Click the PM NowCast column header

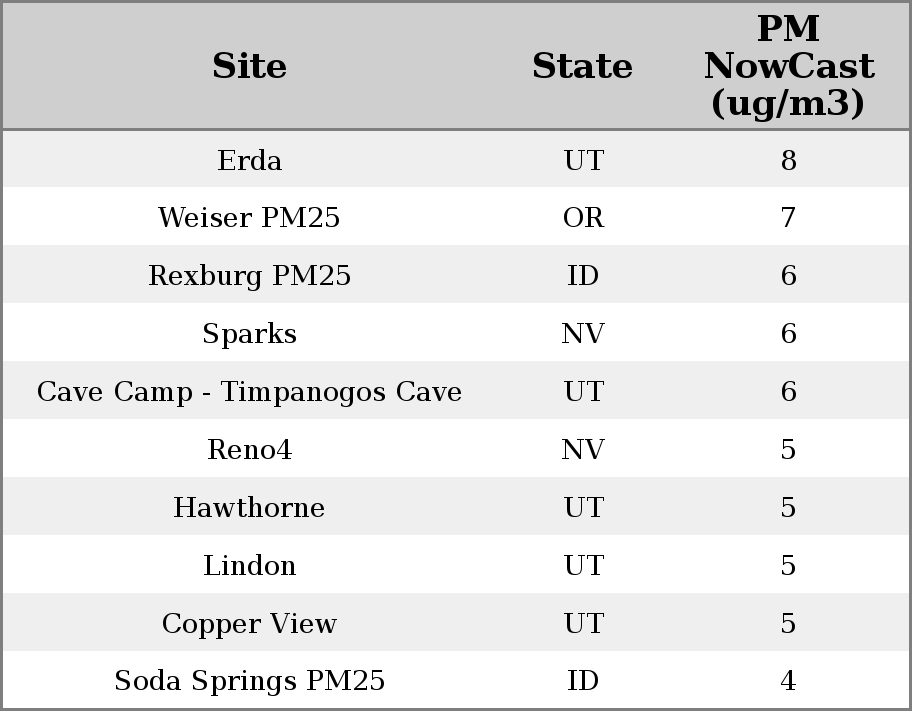(788, 66)
